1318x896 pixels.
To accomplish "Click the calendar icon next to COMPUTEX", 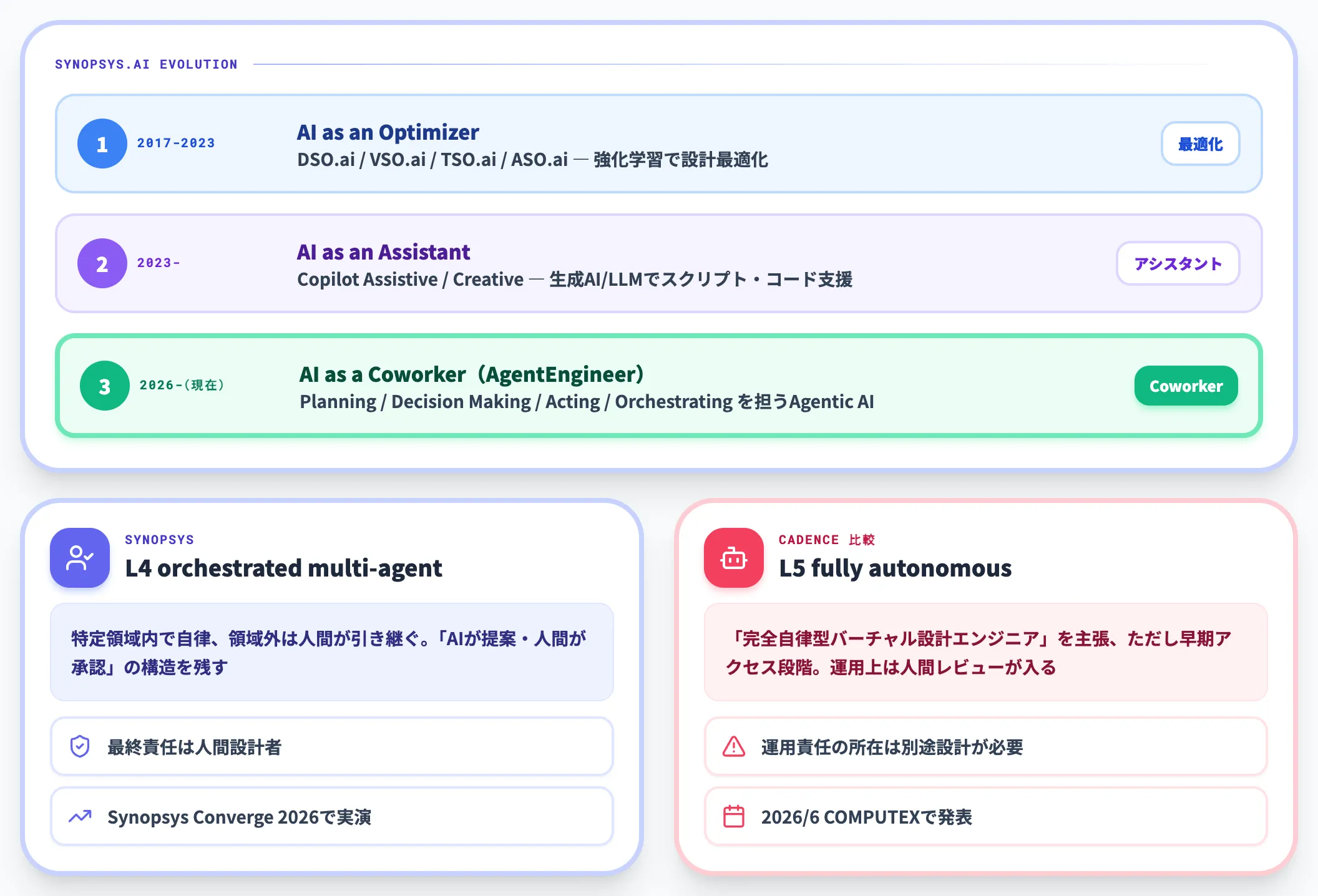I will (734, 816).
